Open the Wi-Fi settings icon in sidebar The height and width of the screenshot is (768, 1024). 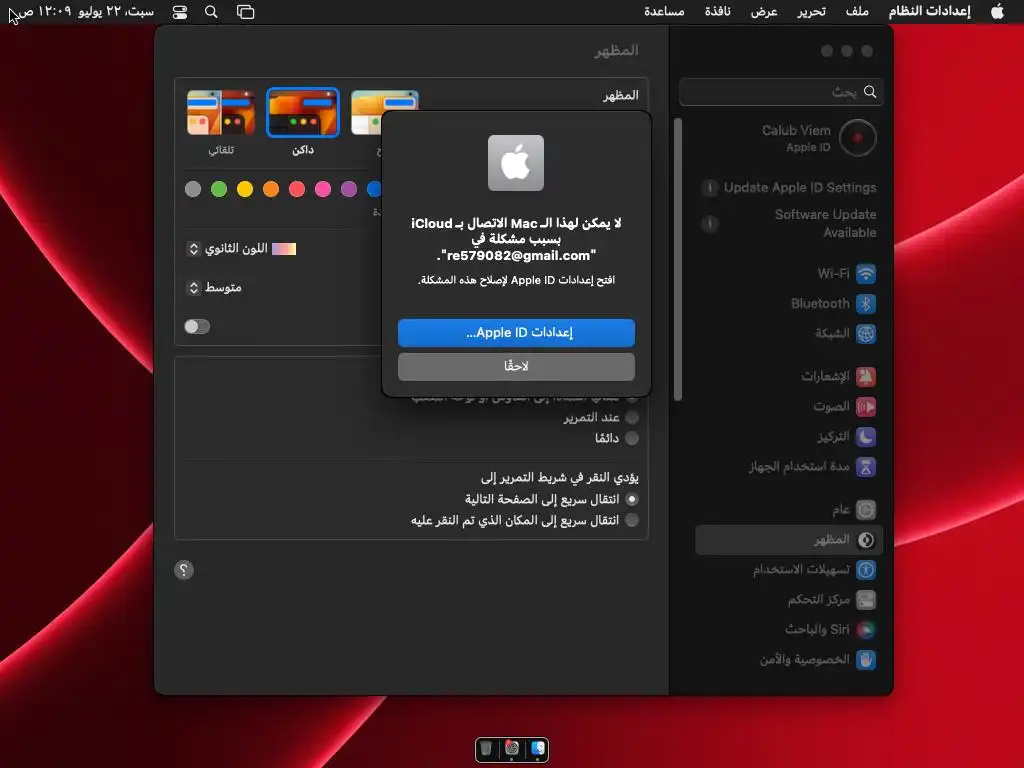pos(865,274)
